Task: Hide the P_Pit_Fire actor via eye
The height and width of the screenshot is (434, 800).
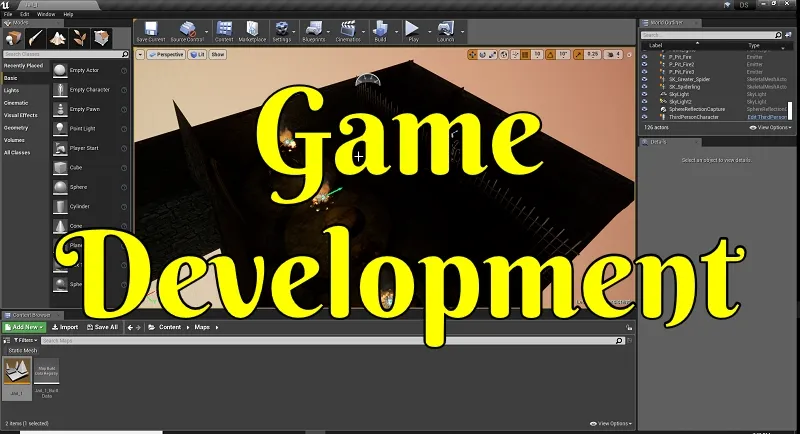Action: [644, 57]
